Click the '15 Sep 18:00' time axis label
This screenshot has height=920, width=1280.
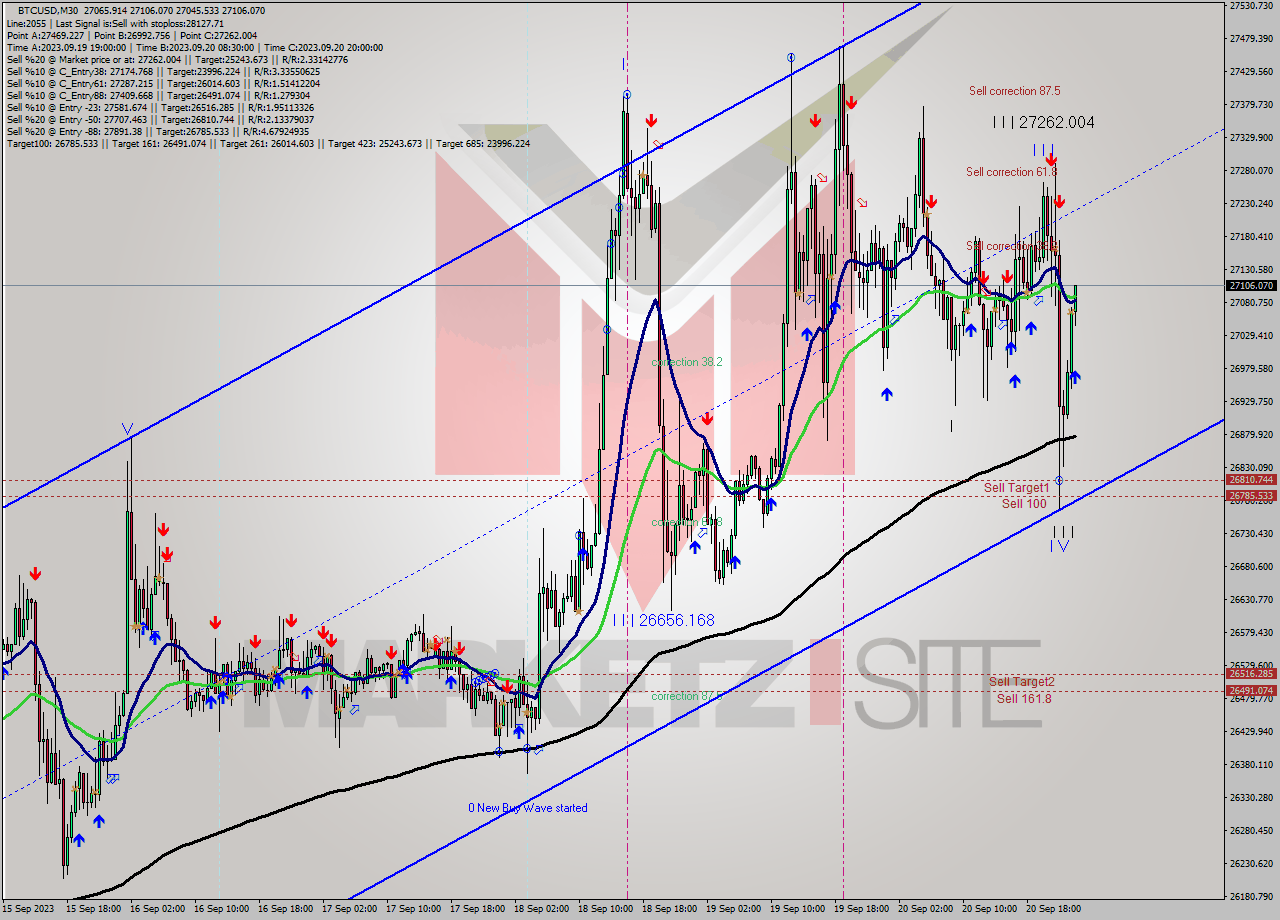93,909
